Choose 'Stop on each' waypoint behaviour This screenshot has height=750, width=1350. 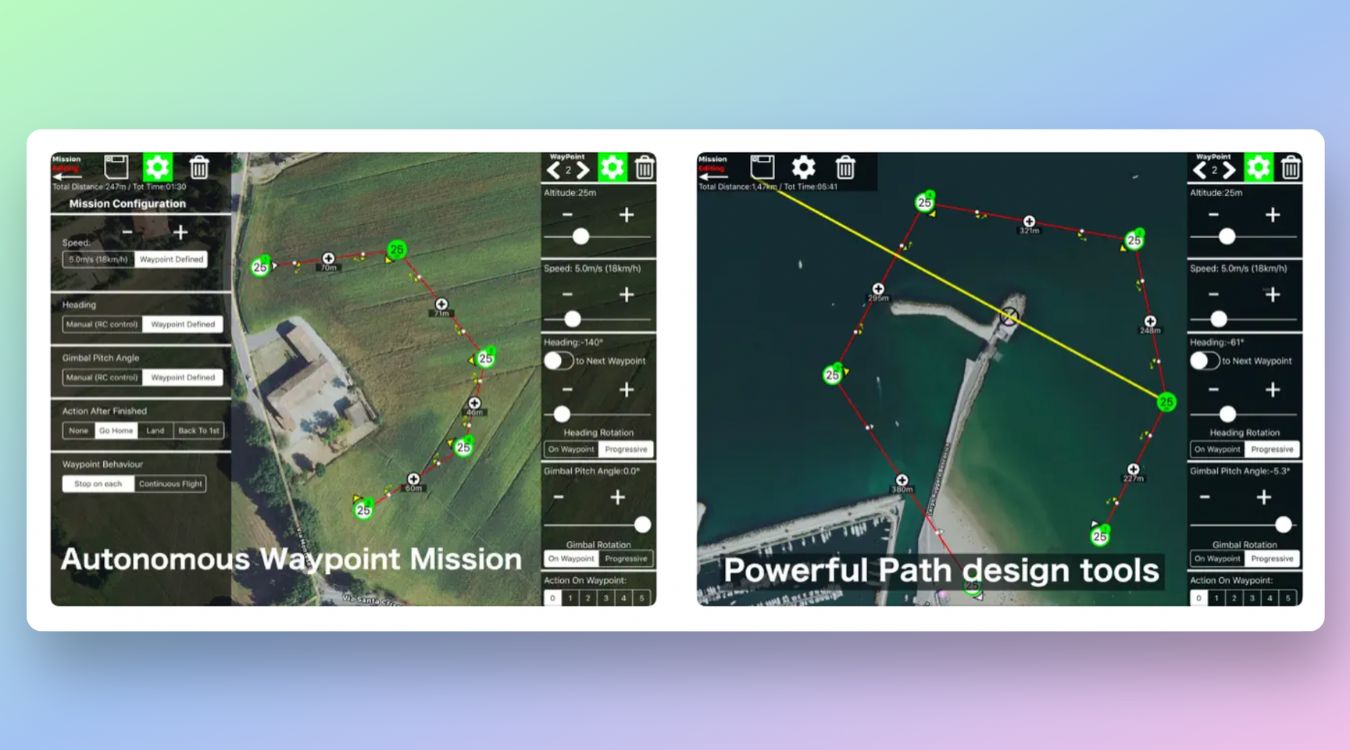(98, 484)
